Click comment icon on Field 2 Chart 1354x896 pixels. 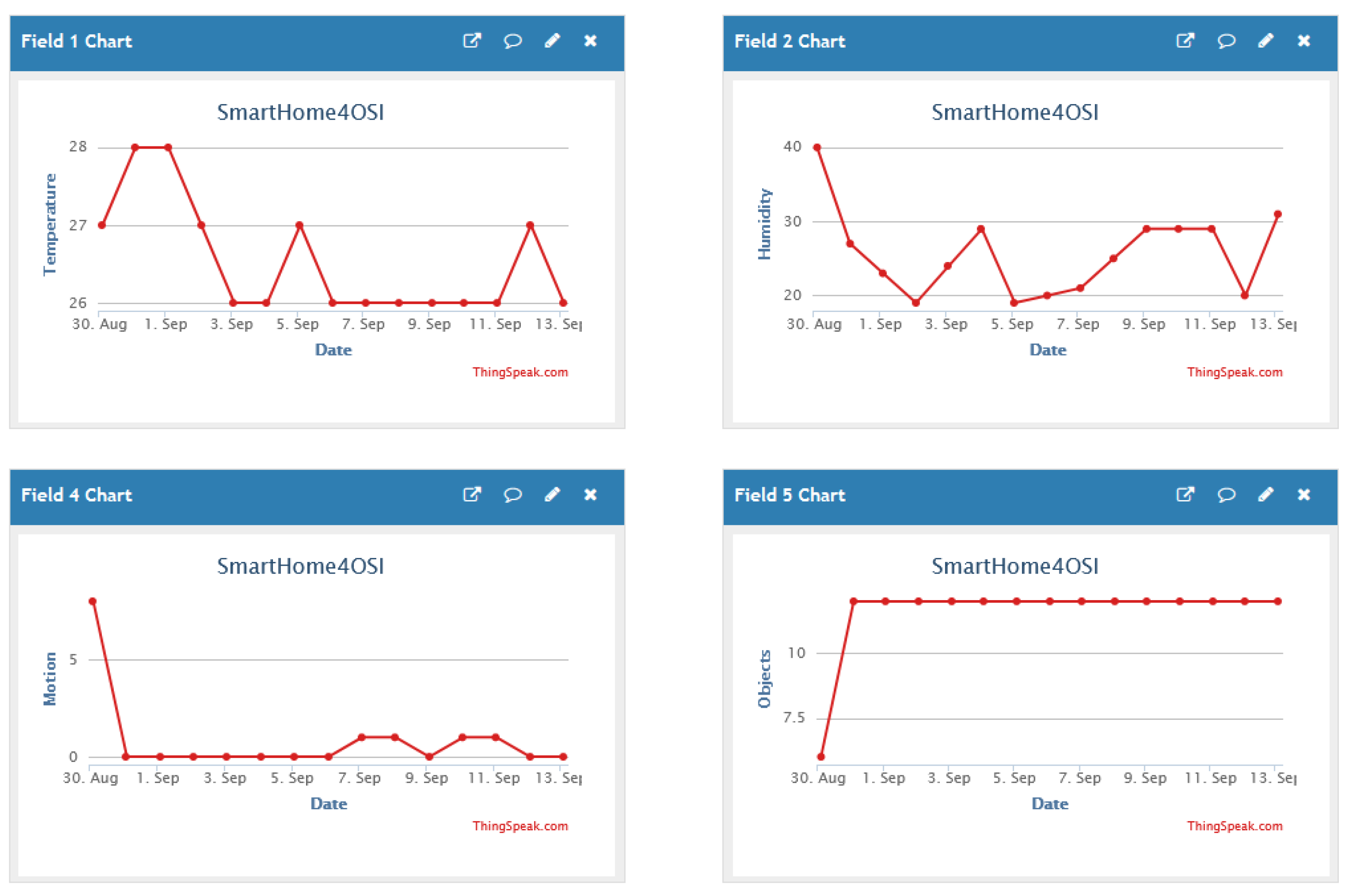pos(1226,40)
